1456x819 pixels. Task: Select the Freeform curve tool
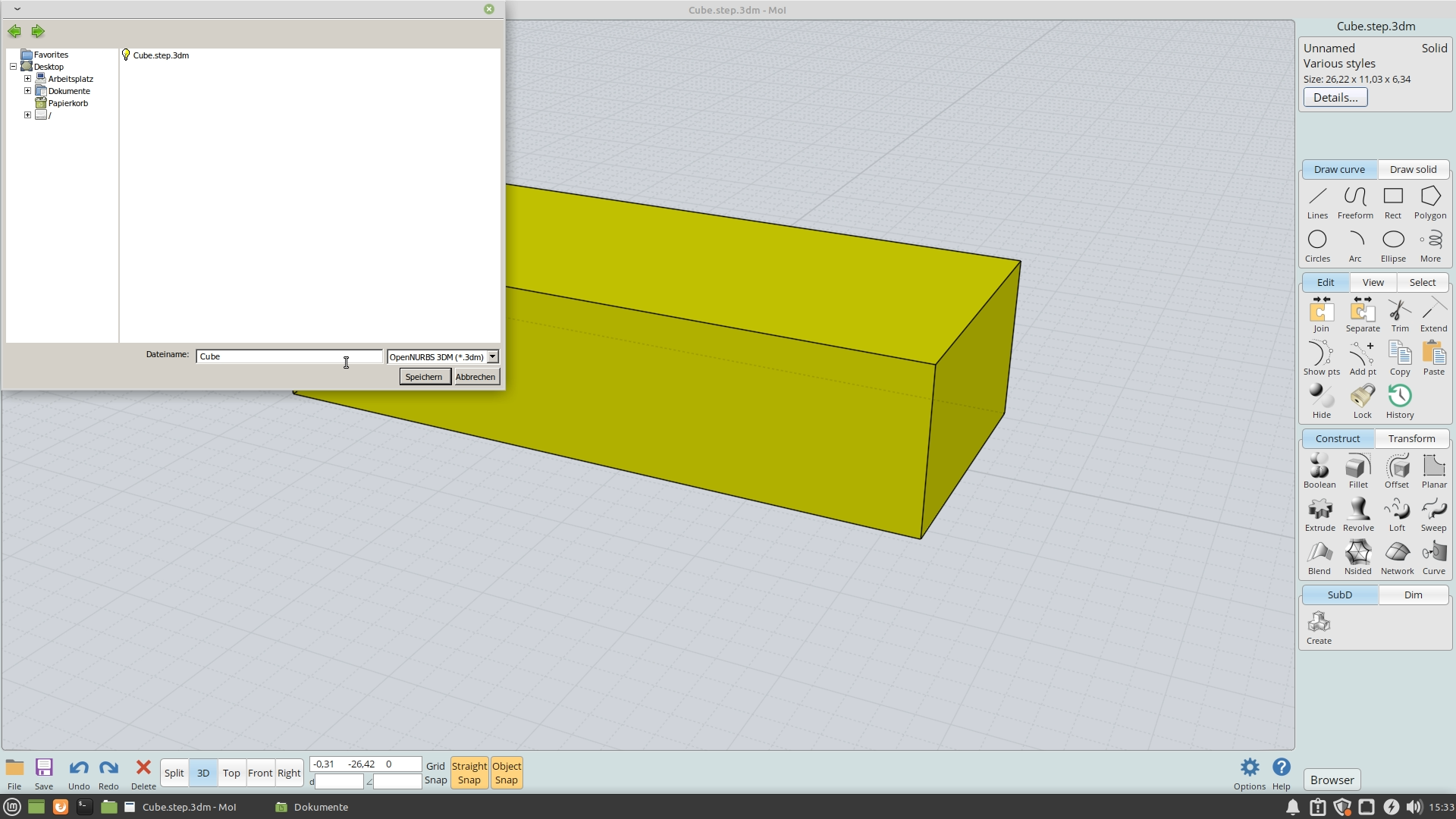click(x=1355, y=202)
